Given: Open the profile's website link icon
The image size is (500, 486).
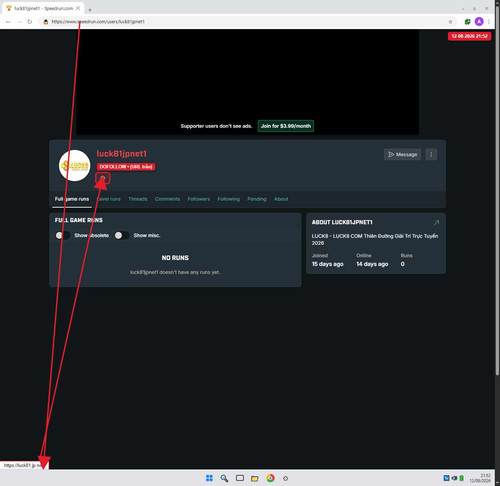Looking at the screenshot, I should (x=103, y=178).
